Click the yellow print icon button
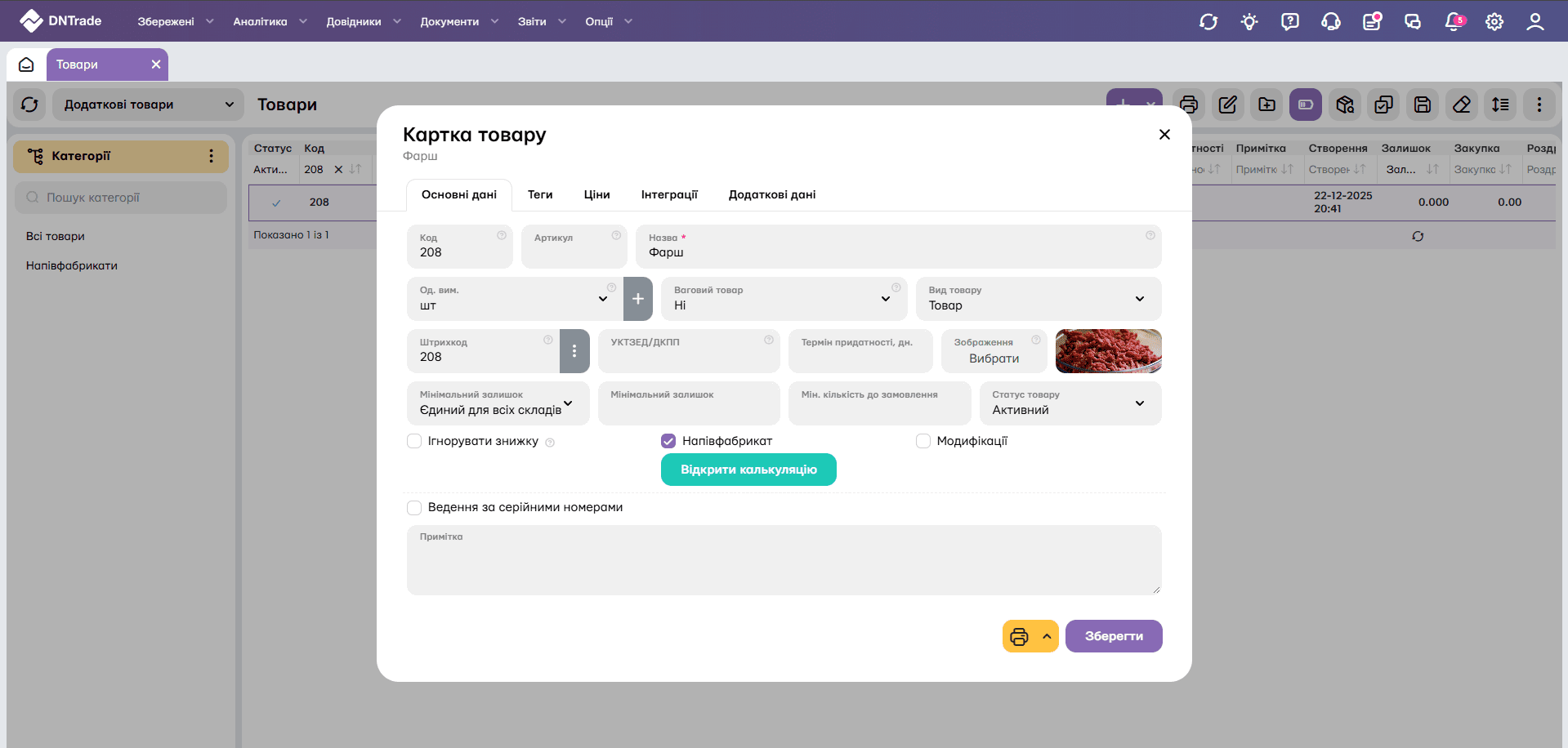Screen dimensions: 1568x748 pyautogui.click(x=1019, y=636)
